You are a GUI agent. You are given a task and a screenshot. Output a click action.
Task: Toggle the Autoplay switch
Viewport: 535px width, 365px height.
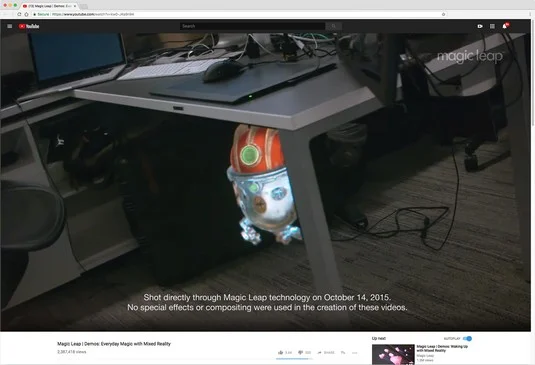[x=467, y=338]
